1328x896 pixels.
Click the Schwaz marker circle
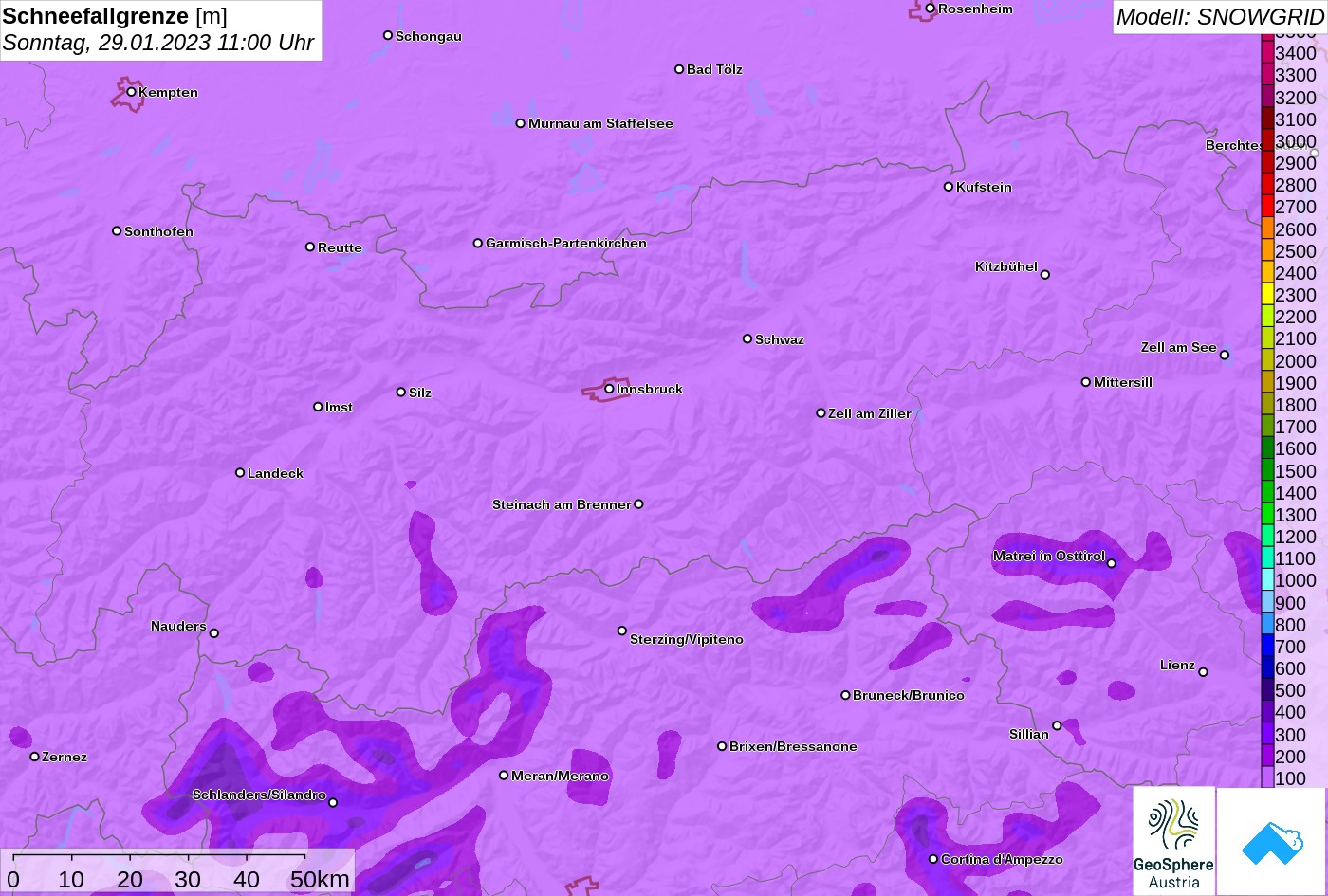point(747,338)
